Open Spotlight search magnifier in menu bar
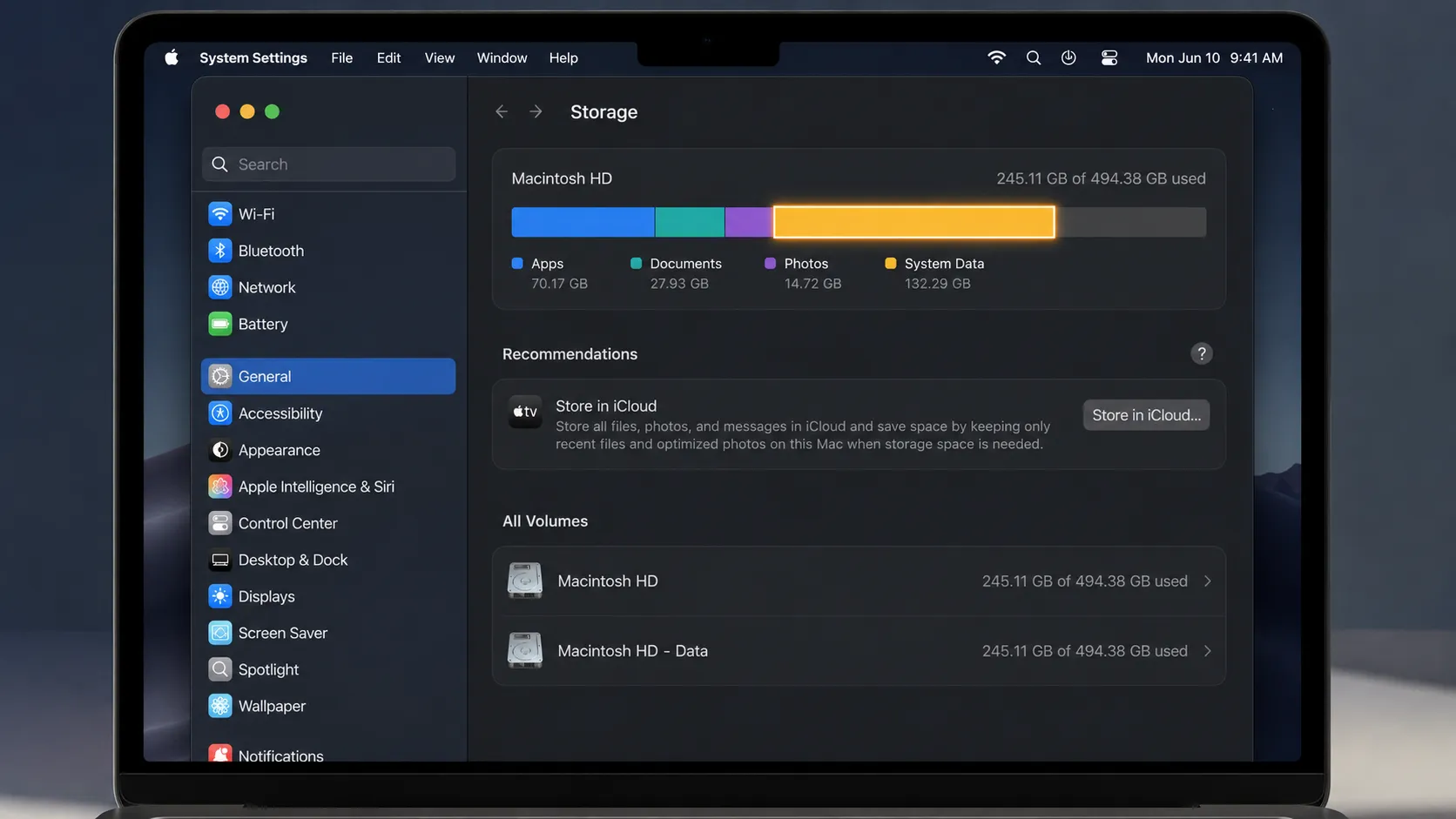 click(x=1034, y=57)
